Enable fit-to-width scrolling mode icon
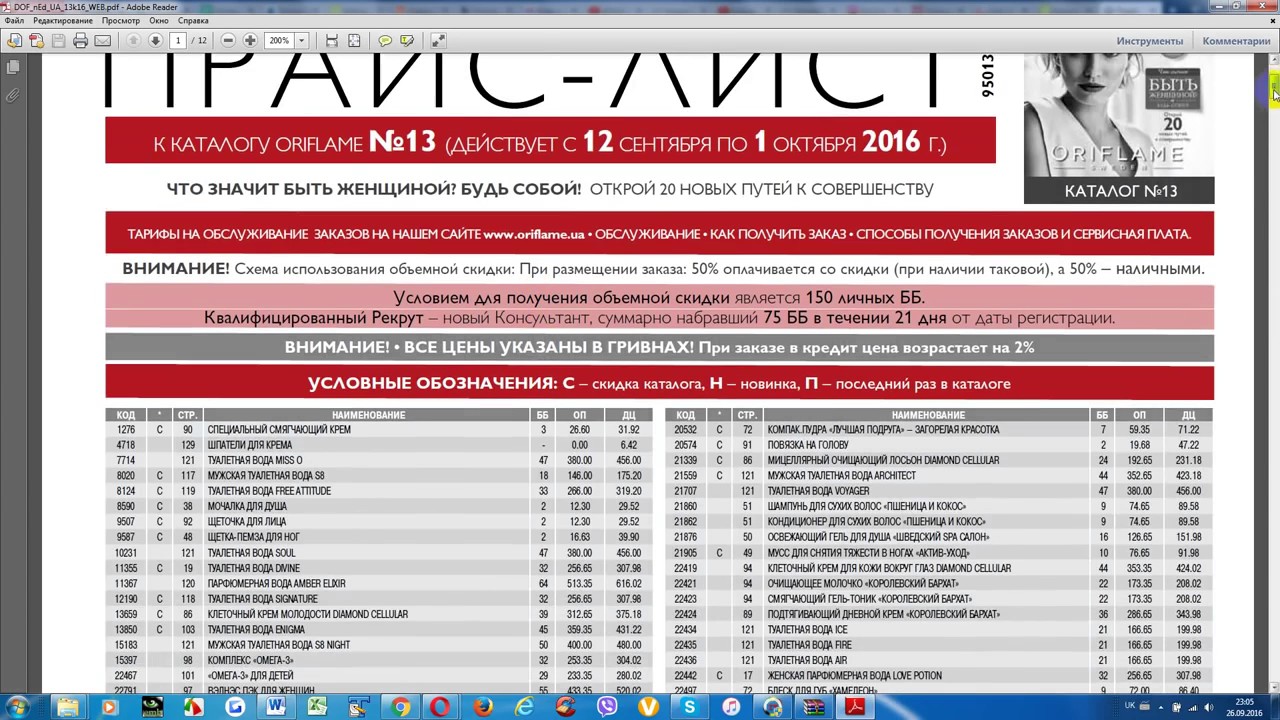1280x720 pixels. click(332, 41)
